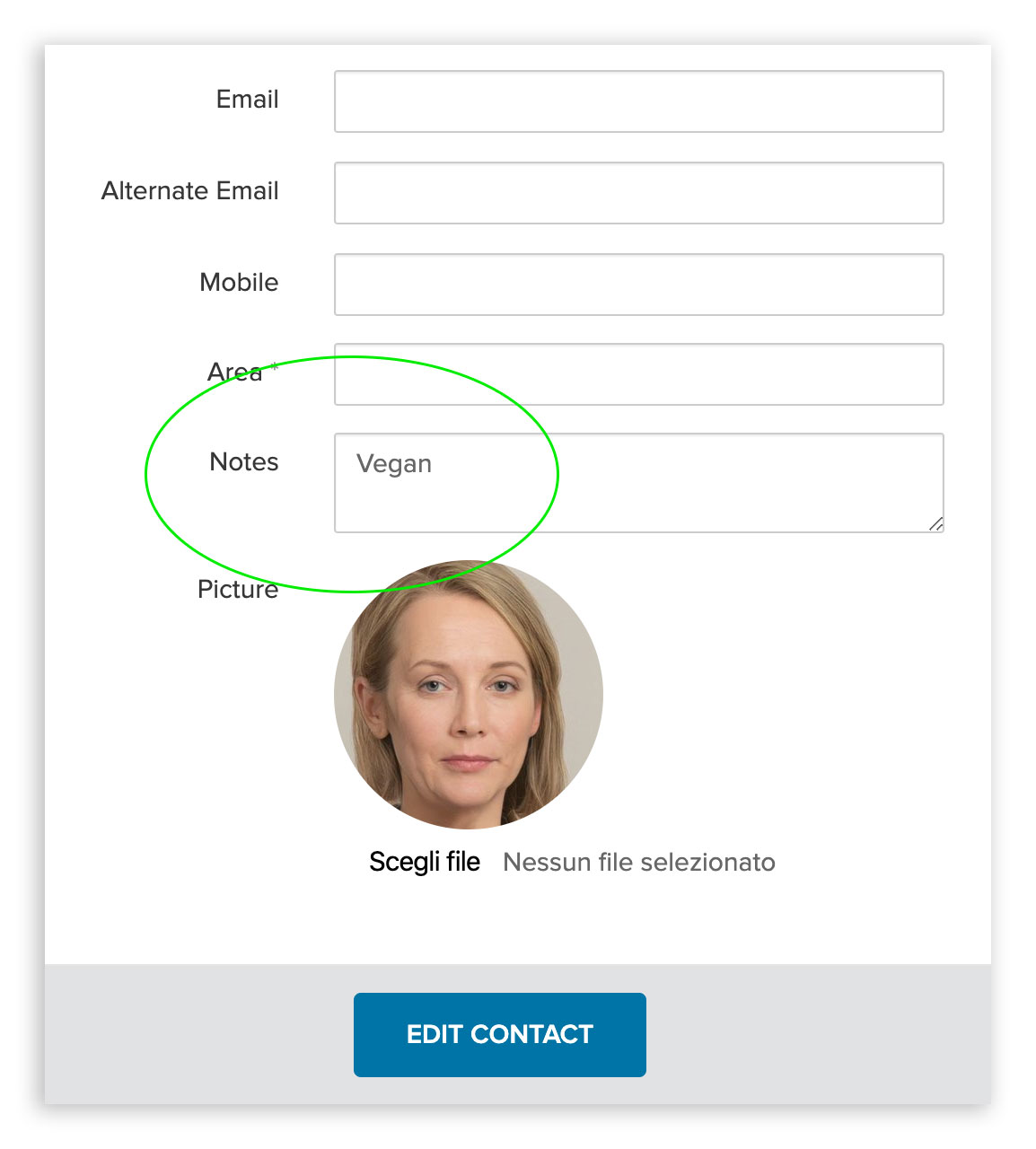Select the Mobile number field
This screenshot has height=1149, width=1036.
(638, 285)
